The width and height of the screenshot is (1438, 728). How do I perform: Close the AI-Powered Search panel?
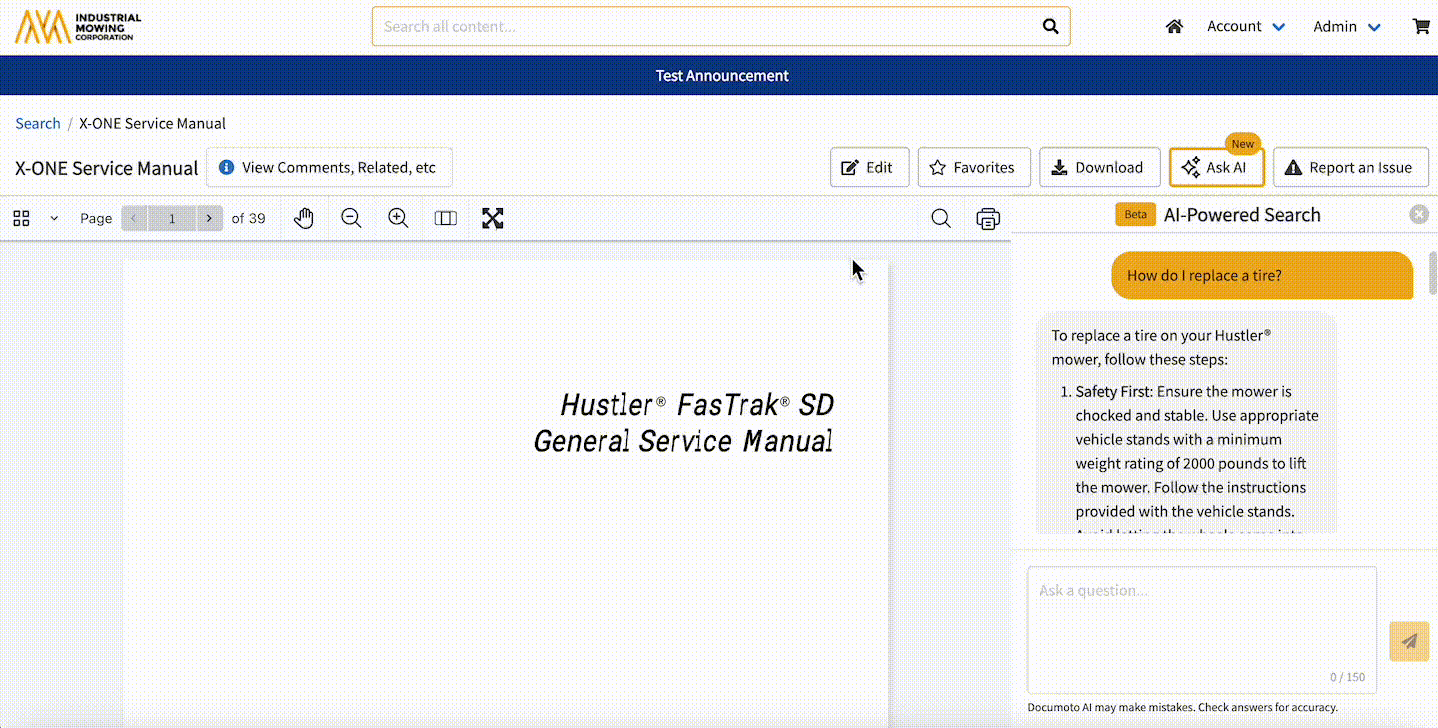click(1419, 214)
